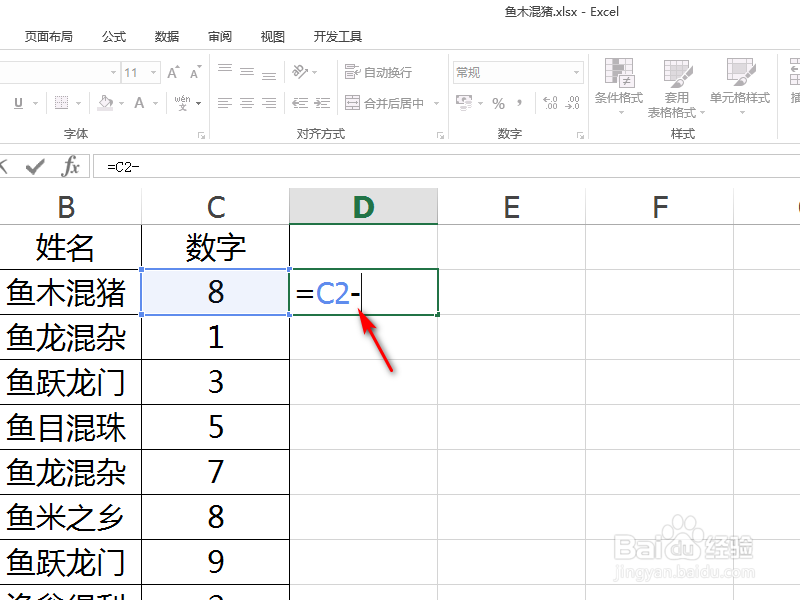
Task: Select bottom align icon
Action: click(x=269, y=75)
